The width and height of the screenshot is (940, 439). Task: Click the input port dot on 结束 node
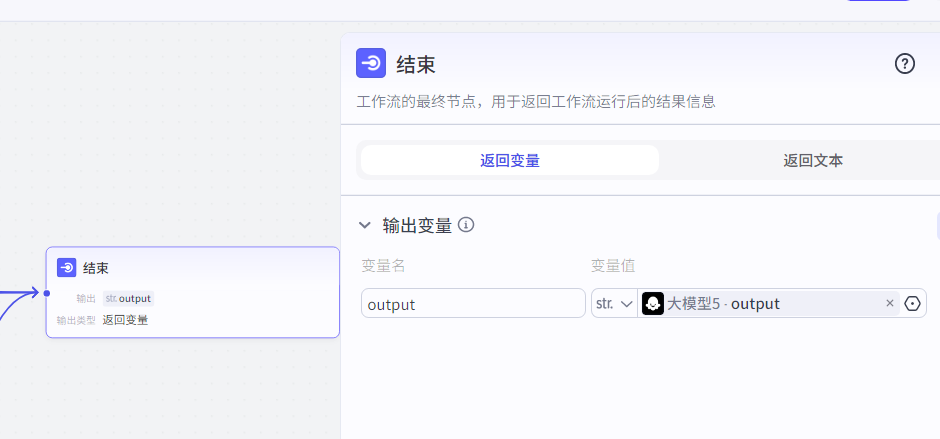click(x=46, y=293)
